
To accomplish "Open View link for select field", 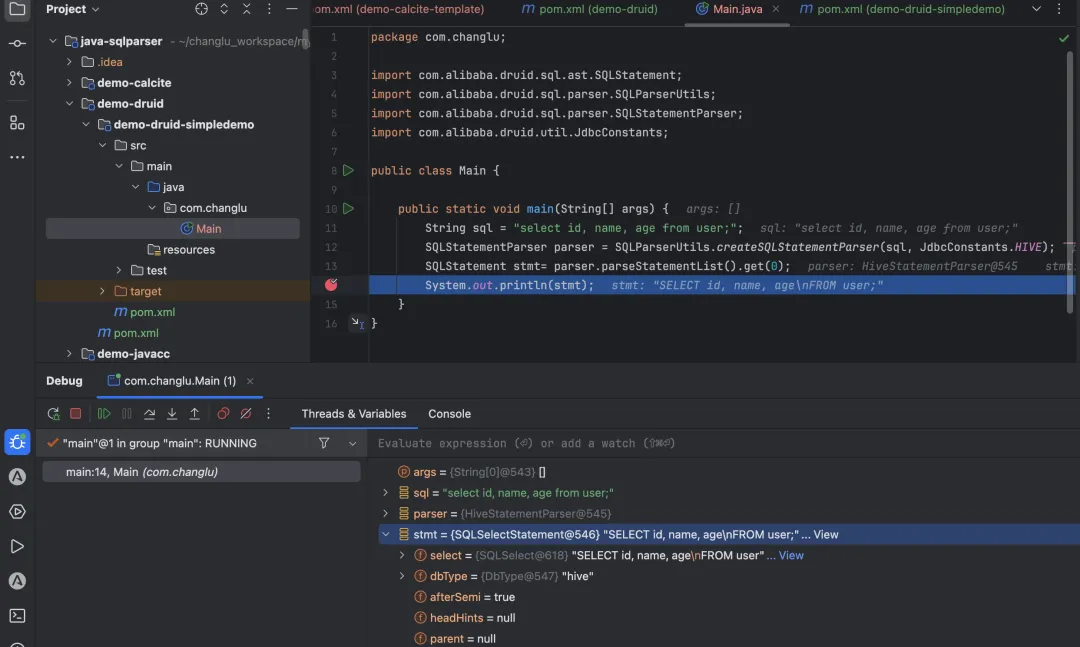I will 791,555.
